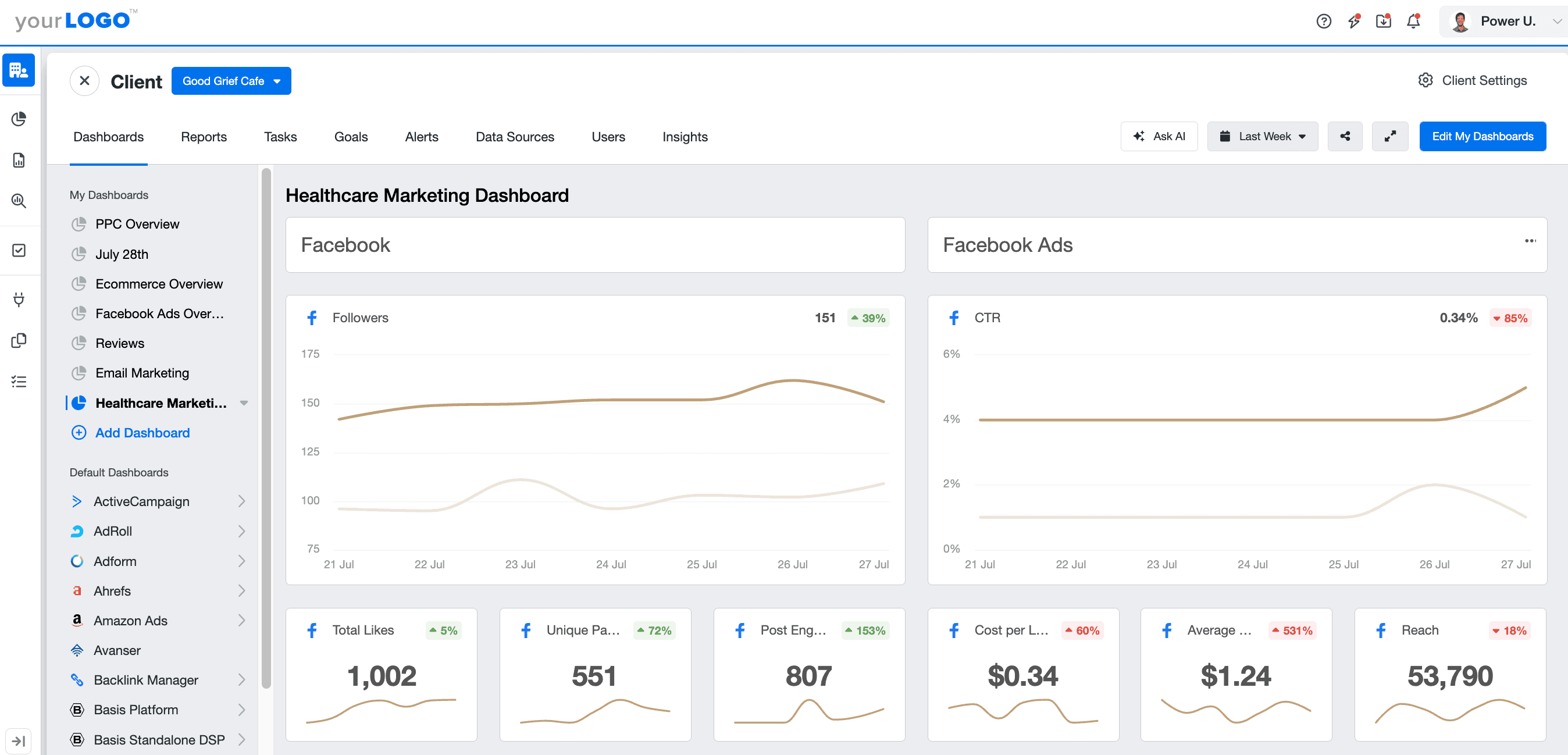Open the Tasks checkbox sidebar icon
The height and width of the screenshot is (755, 1568).
click(x=18, y=250)
